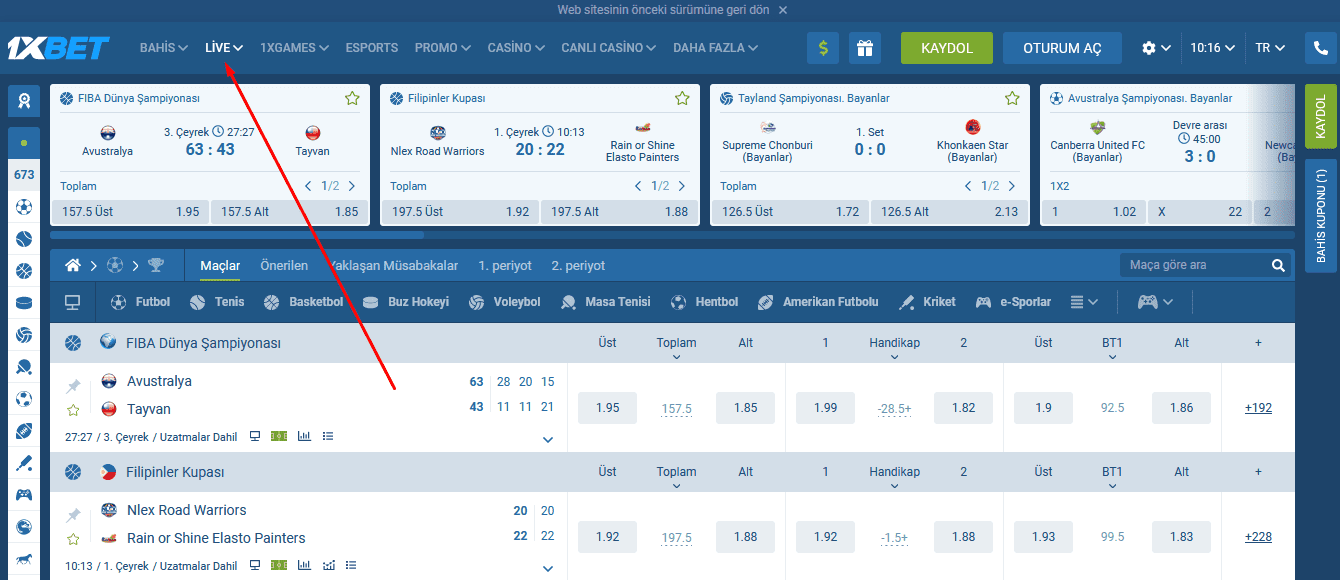Open the vertical BAHİS KUPONU panel
Screen dimensions: 1340x580
[x=1320, y=215]
